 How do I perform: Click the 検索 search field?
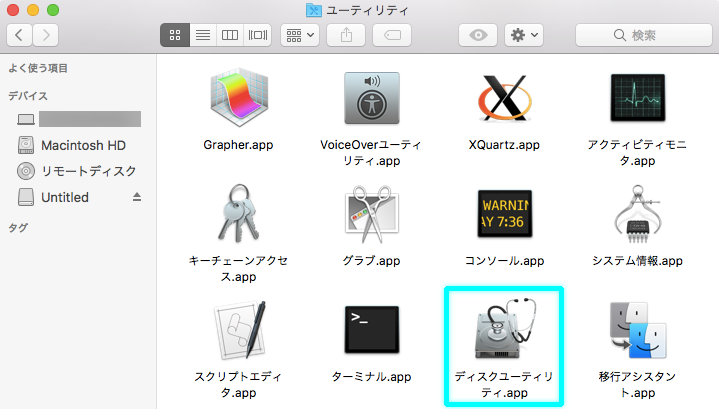(x=644, y=35)
